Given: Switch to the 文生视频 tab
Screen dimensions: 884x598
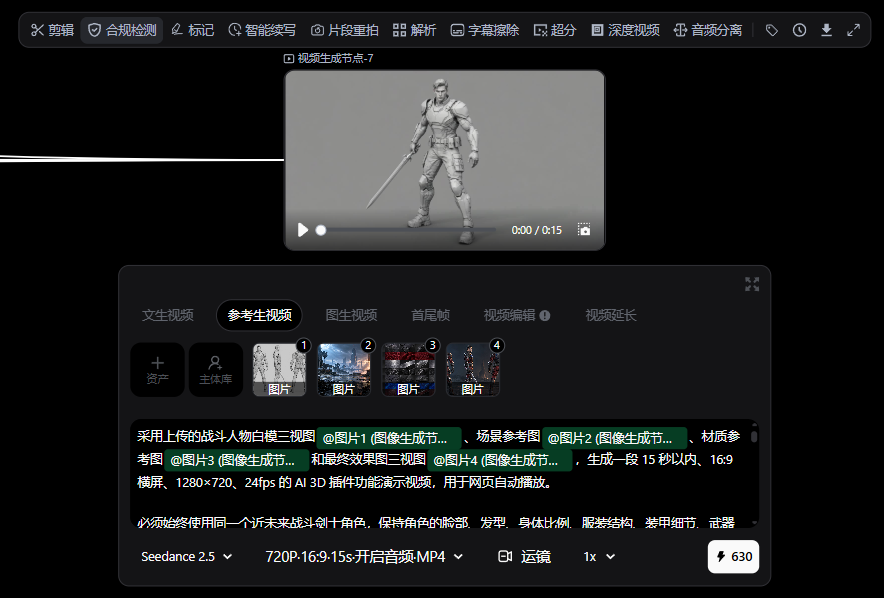Looking at the screenshot, I should [x=167, y=315].
